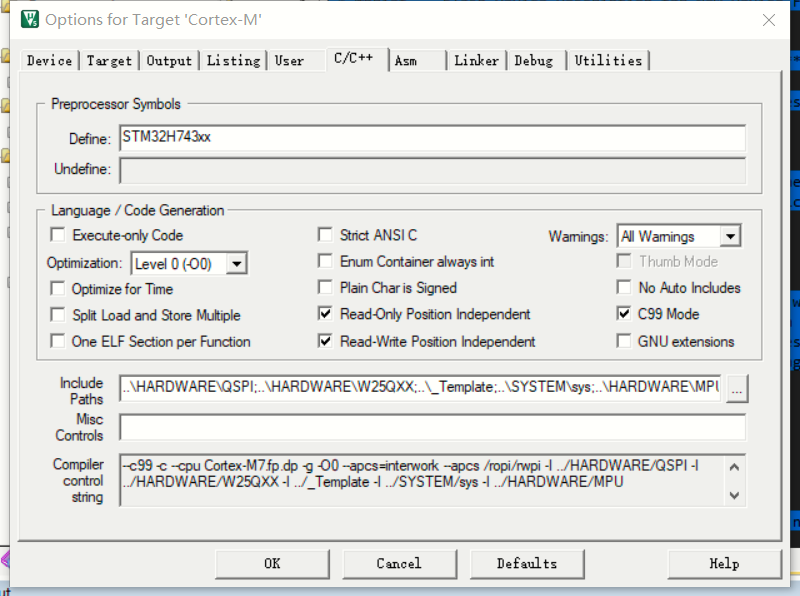Click the Misc Controls input field
800x596 pixels.
[x=432, y=427]
